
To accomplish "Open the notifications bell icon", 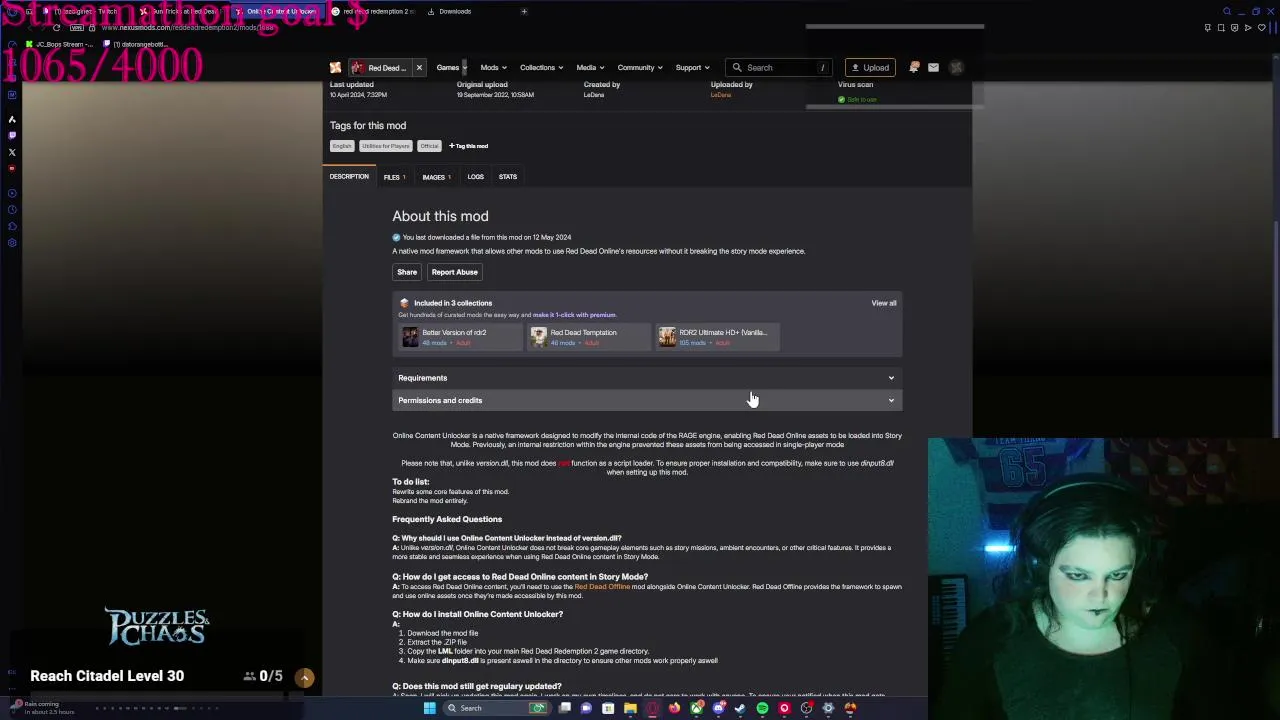I will point(914,68).
